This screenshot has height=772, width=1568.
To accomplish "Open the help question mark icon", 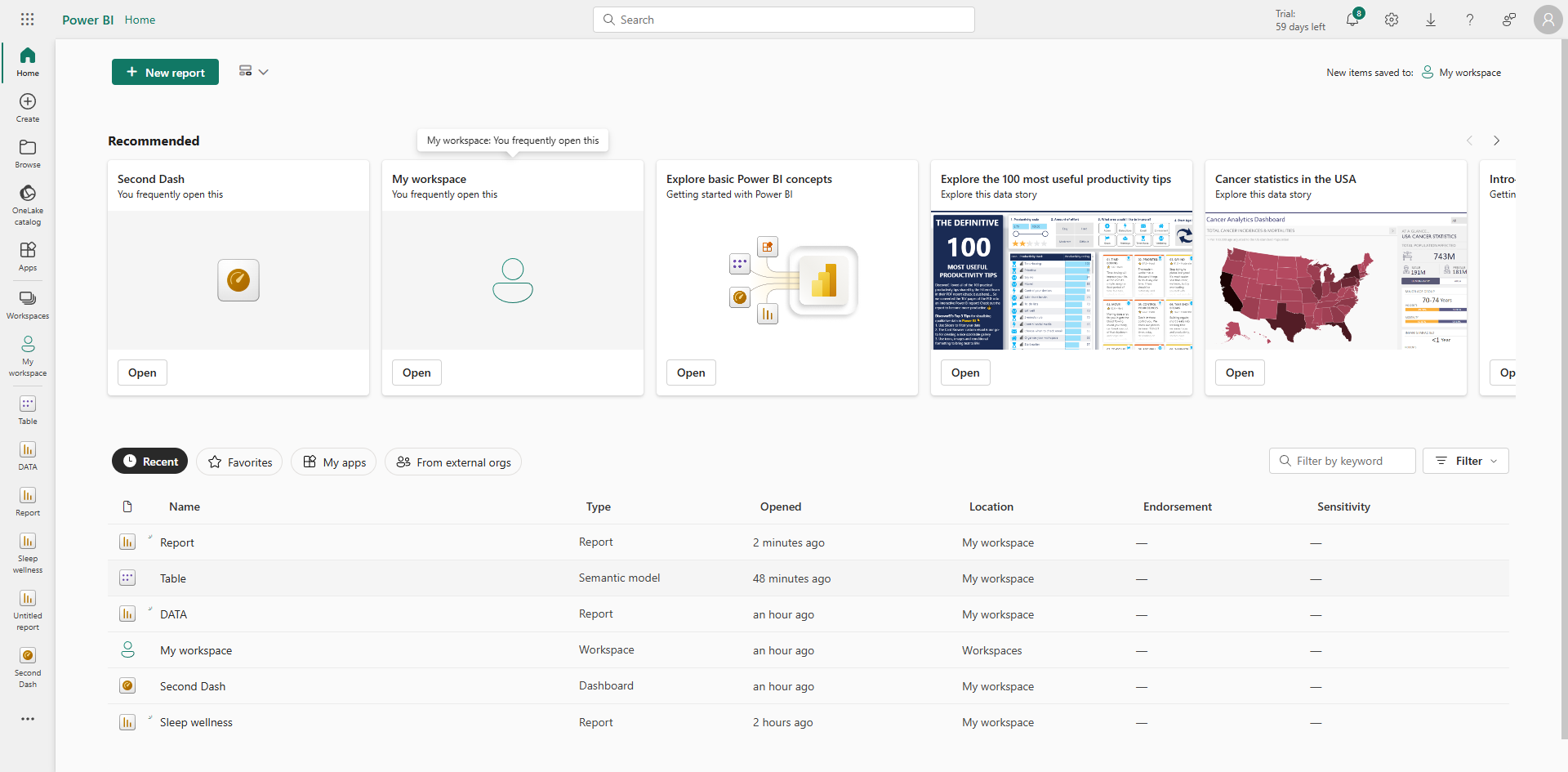I will click(x=1470, y=20).
